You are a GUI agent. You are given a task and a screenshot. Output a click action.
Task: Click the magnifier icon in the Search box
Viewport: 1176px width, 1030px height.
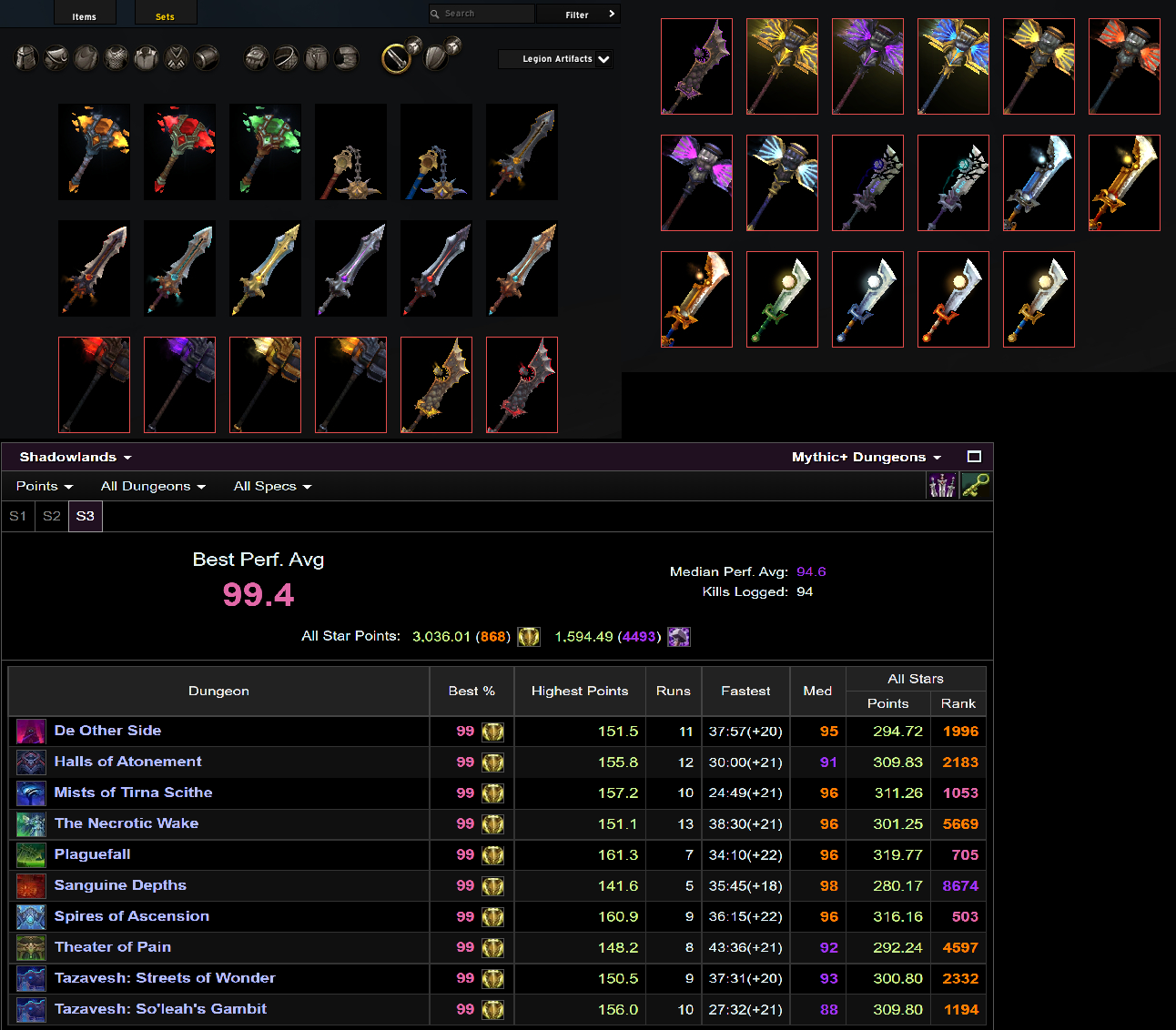point(435,14)
